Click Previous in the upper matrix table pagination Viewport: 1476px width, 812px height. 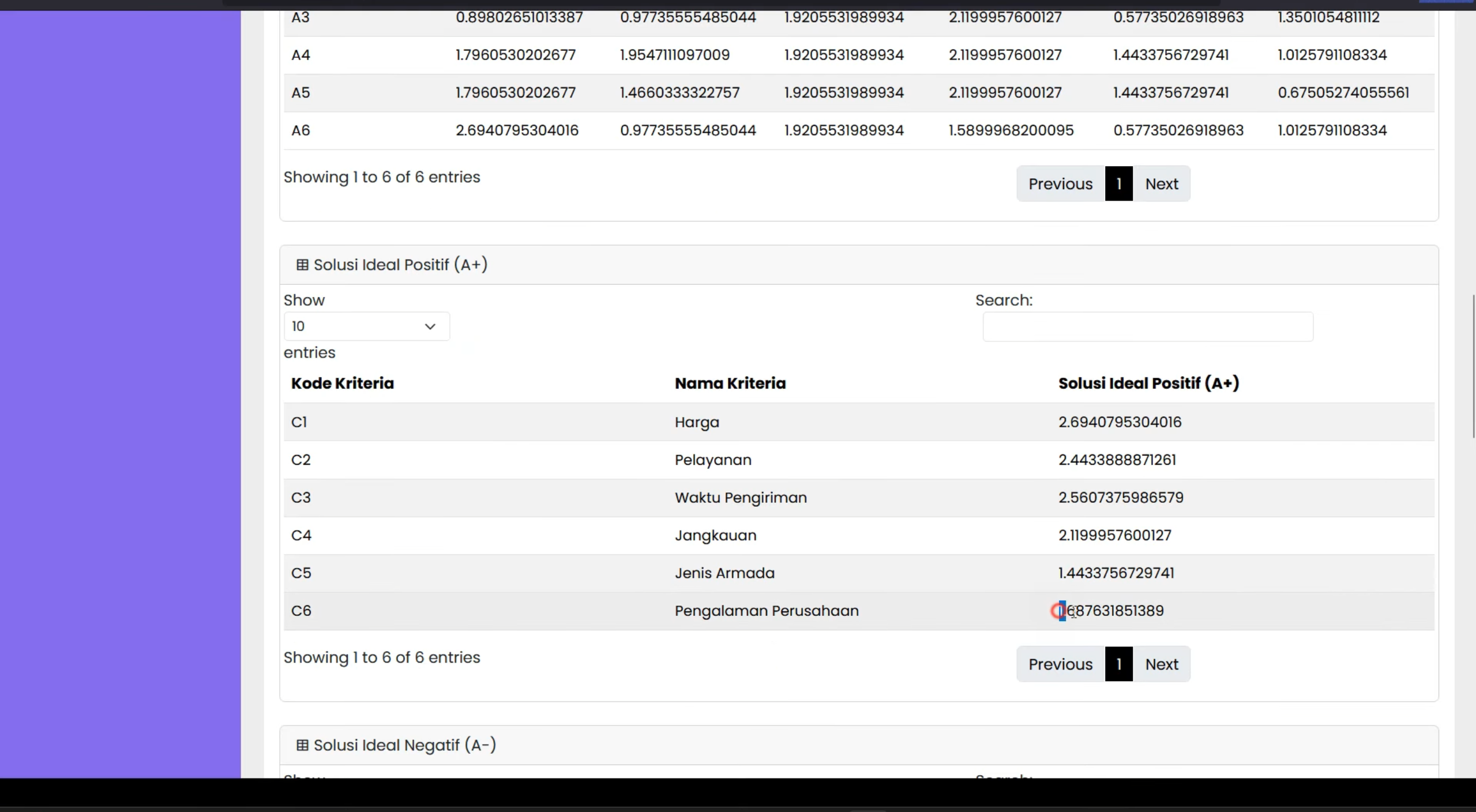[1060, 184]
